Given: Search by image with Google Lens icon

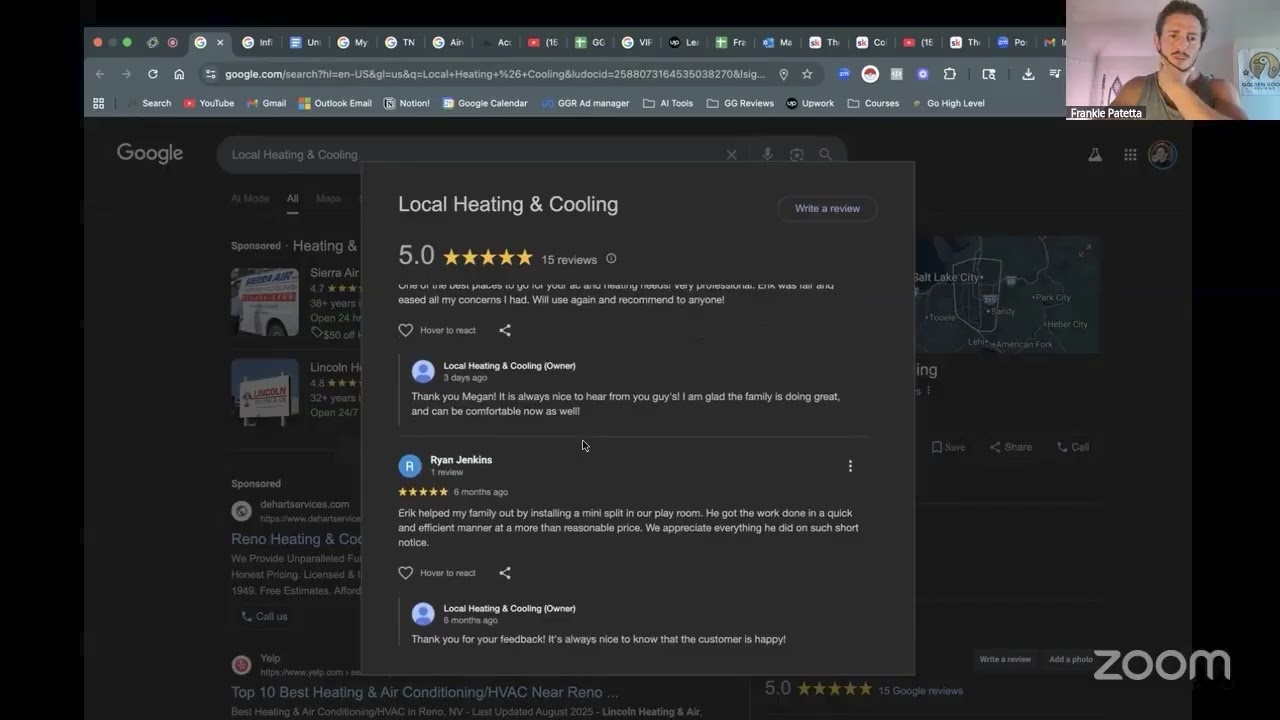Looking at the screenshot, I should point(796,155).
